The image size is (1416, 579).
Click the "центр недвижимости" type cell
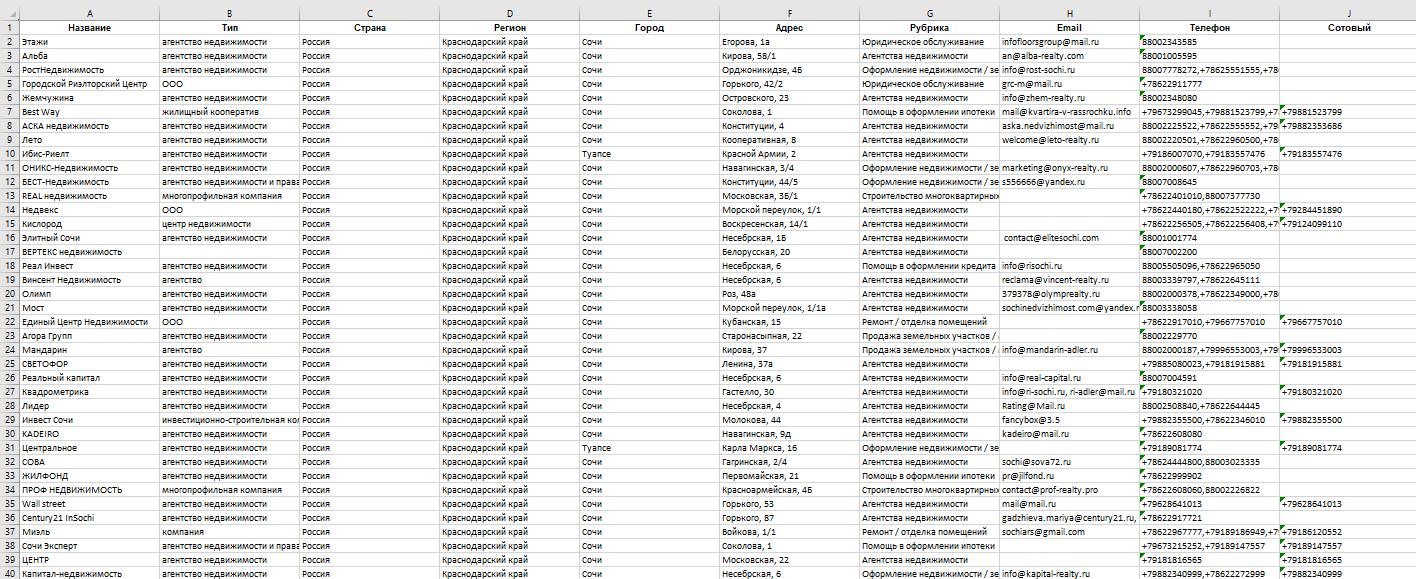click(206, 224)
